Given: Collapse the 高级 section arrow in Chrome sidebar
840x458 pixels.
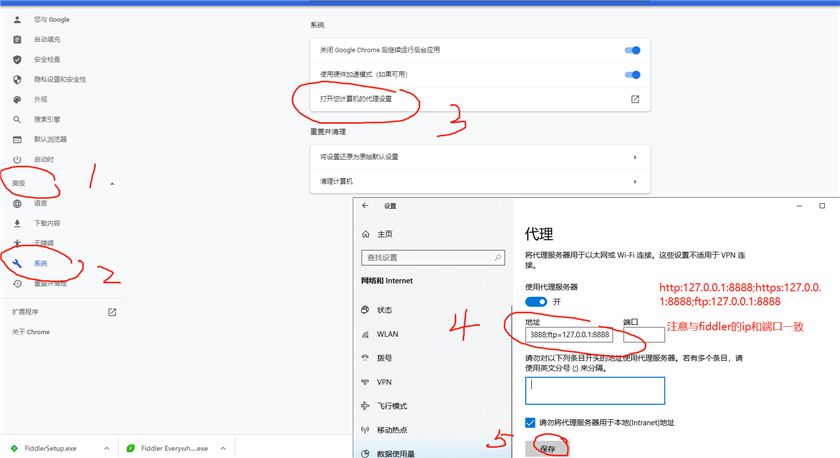Looking at the screenshot, I should click(x=112, y=184).
